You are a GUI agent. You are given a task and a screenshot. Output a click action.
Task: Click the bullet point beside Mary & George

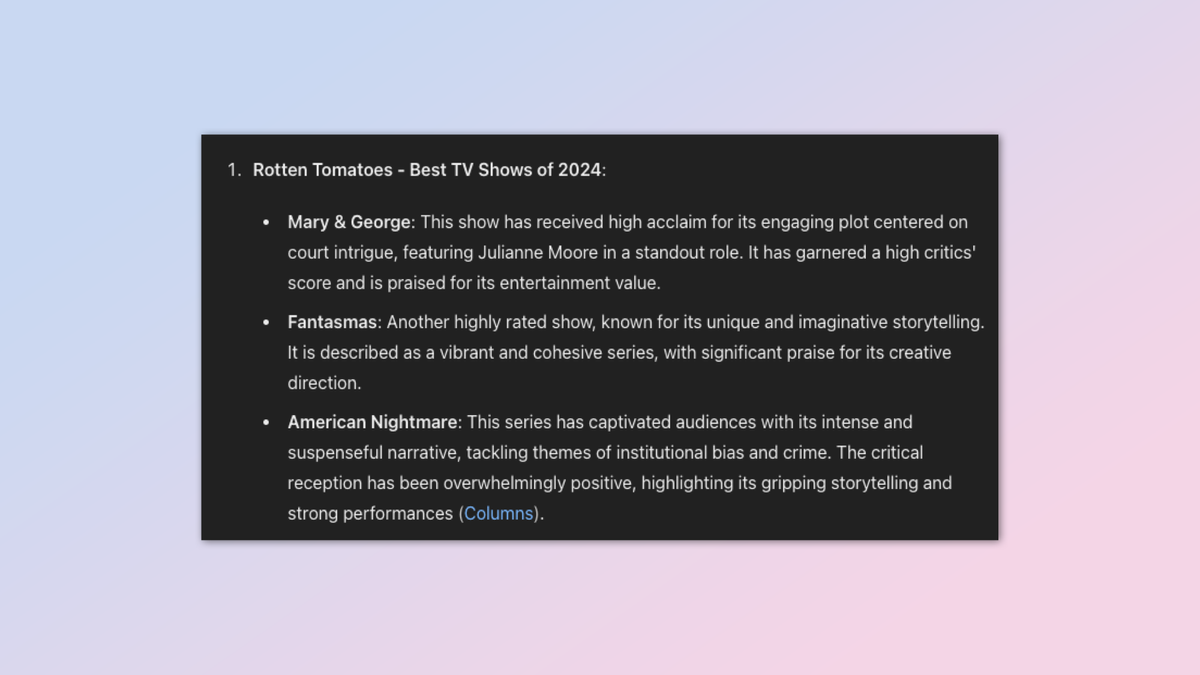tap(266, 222)
